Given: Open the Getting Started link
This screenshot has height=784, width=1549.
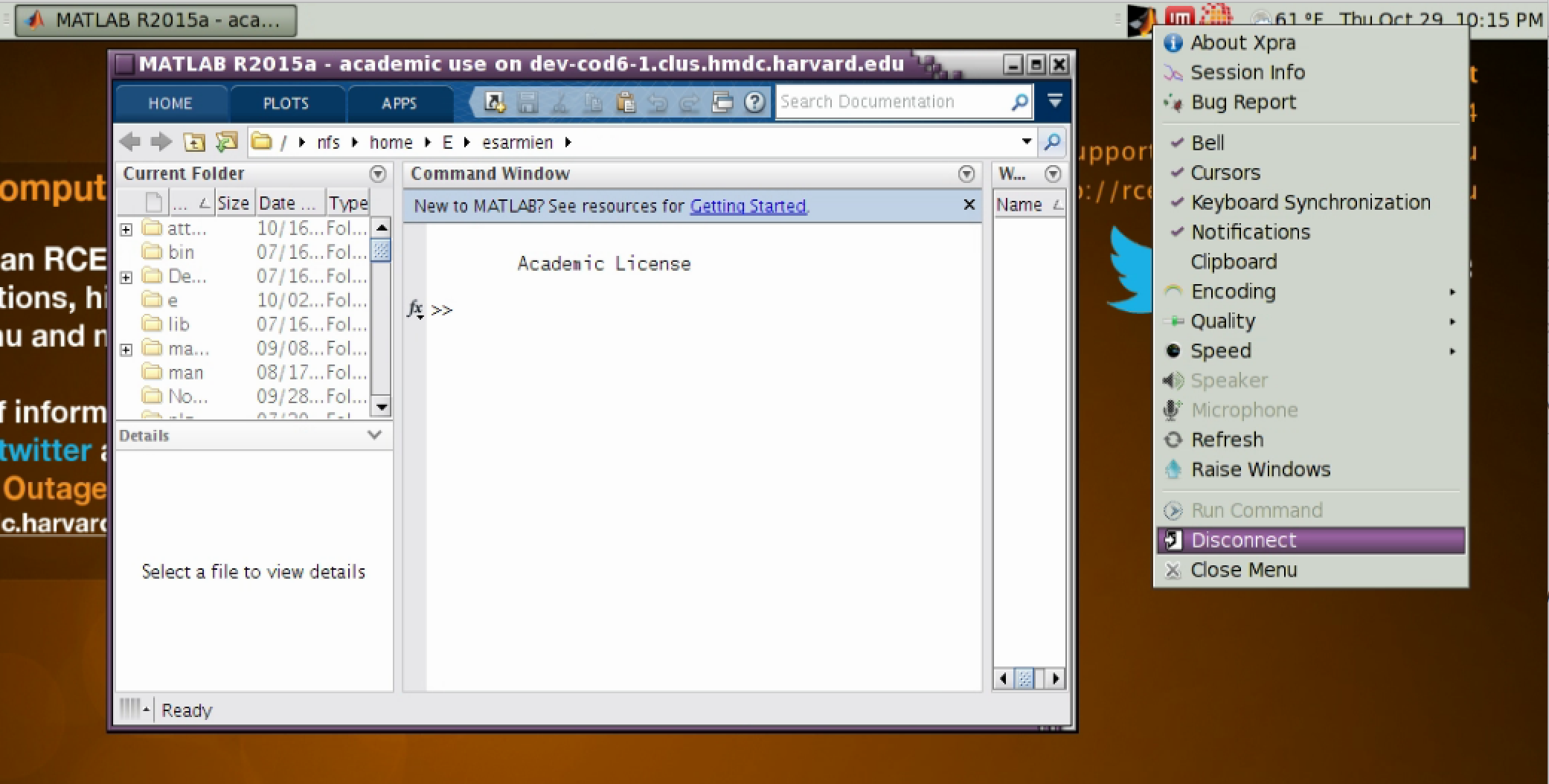Looking at the screenshot, I should 748,206.
